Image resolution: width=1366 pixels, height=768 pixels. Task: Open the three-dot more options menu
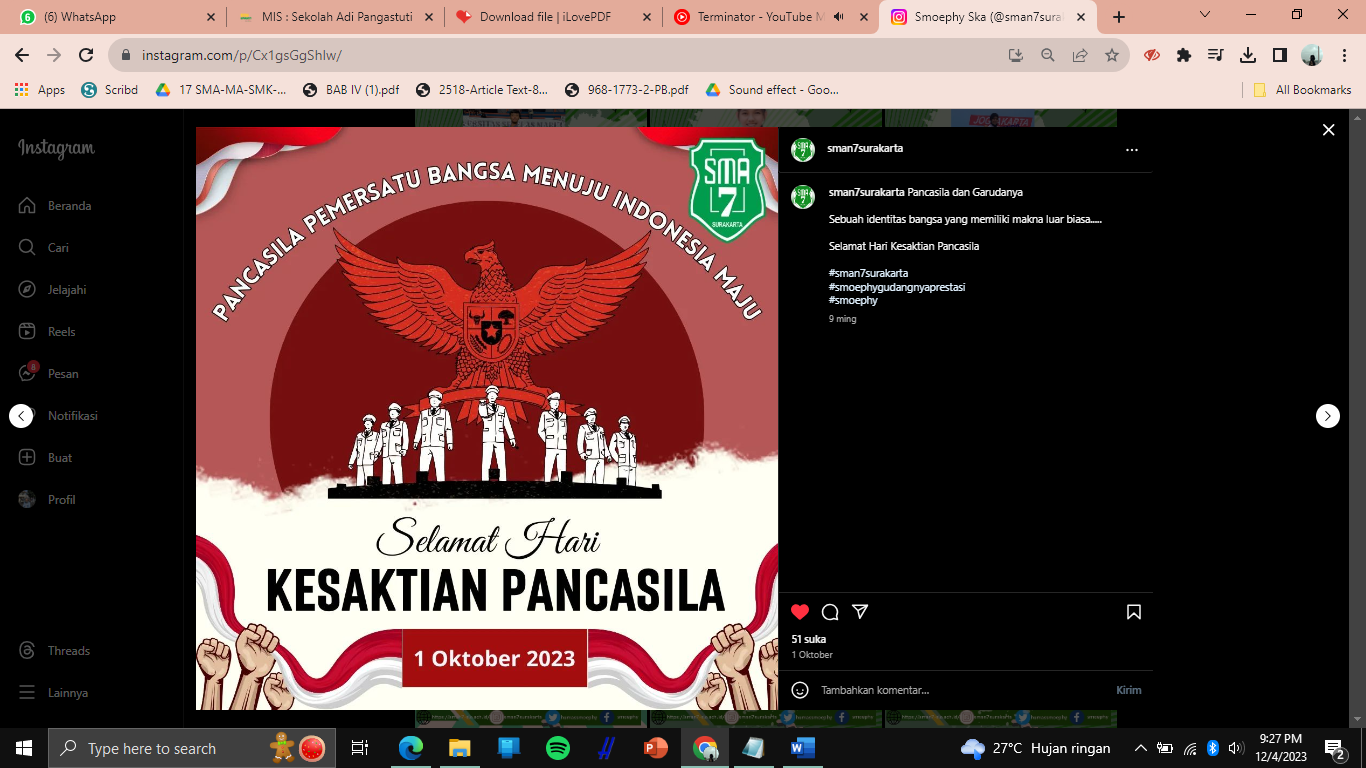1131,150
